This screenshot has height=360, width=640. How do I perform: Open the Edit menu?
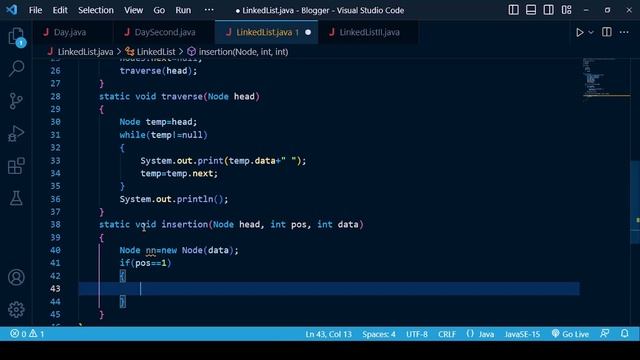(x=60, y=10)
